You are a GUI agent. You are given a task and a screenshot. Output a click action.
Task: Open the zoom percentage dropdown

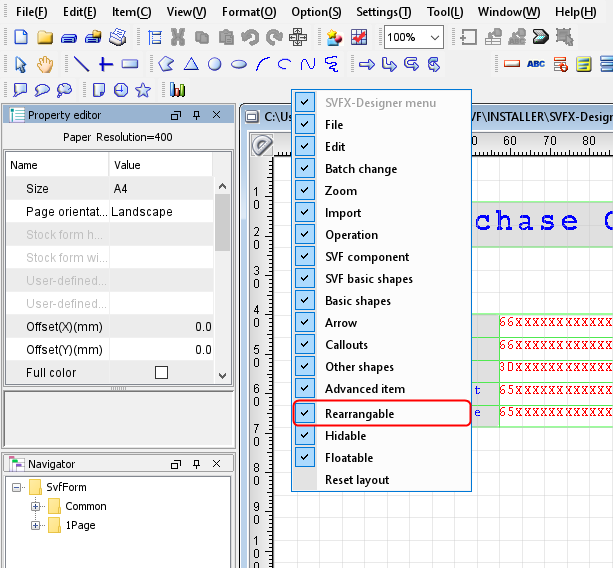tap(434, 37)
